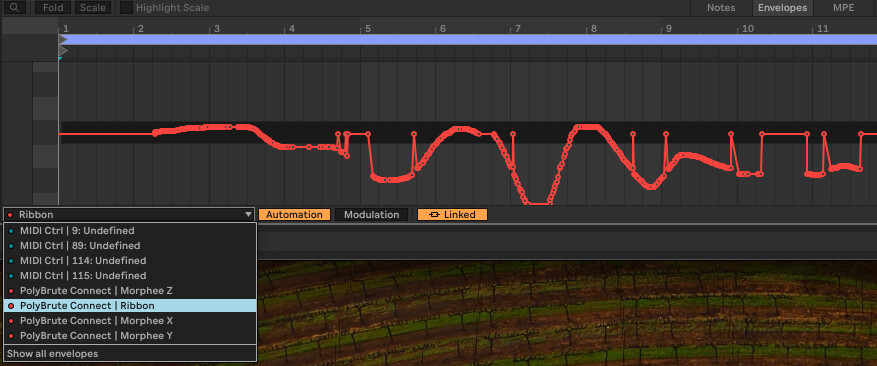
Task: Switch to the MPE tab
Action: click(x=843, y=8)
